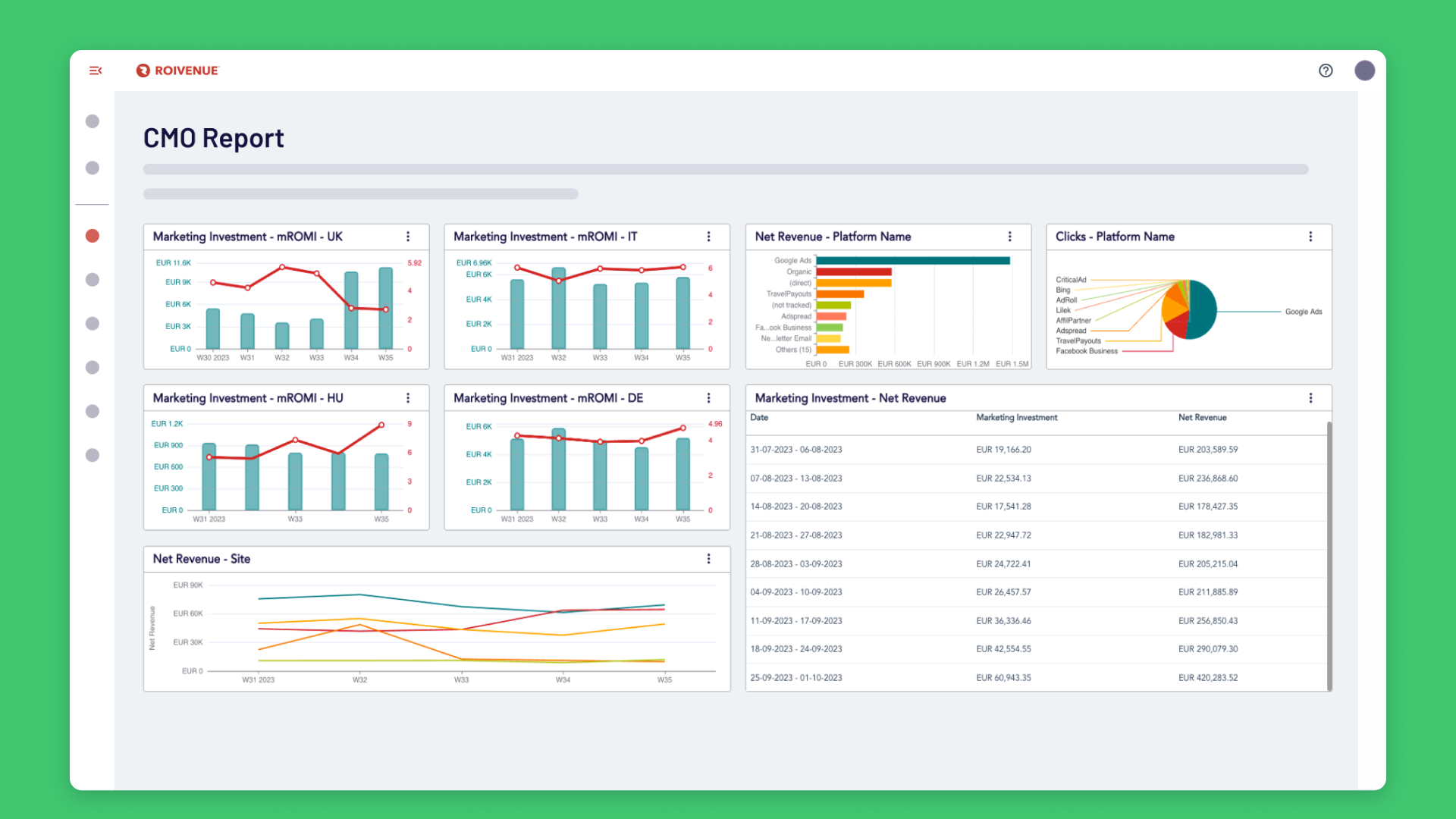Open the help question mark icon
Screen dimensions: 1456x819
[x=1326, y=71]
